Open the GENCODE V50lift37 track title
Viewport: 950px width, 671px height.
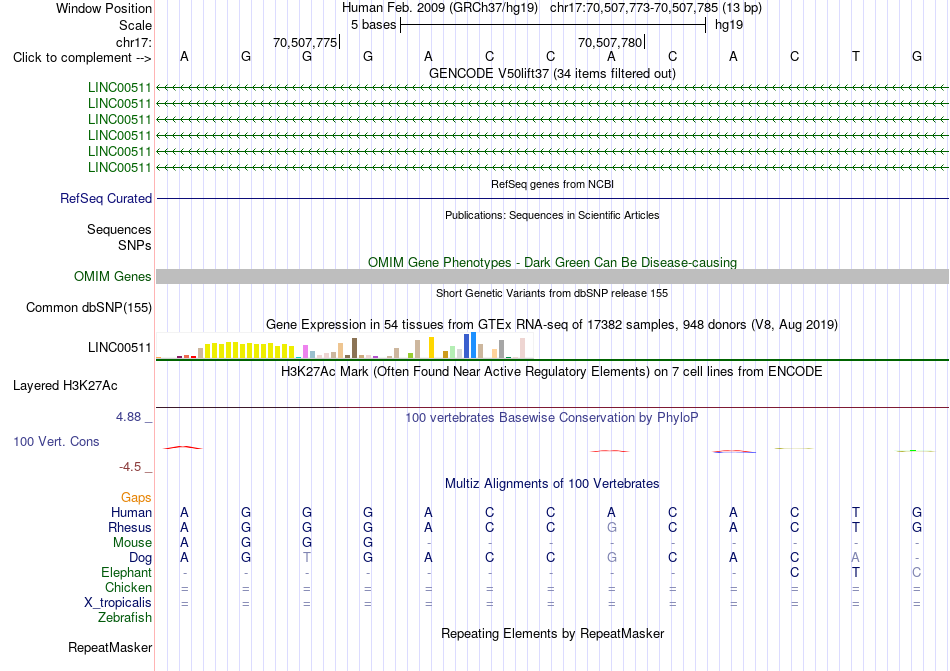(x=552, y=73)
